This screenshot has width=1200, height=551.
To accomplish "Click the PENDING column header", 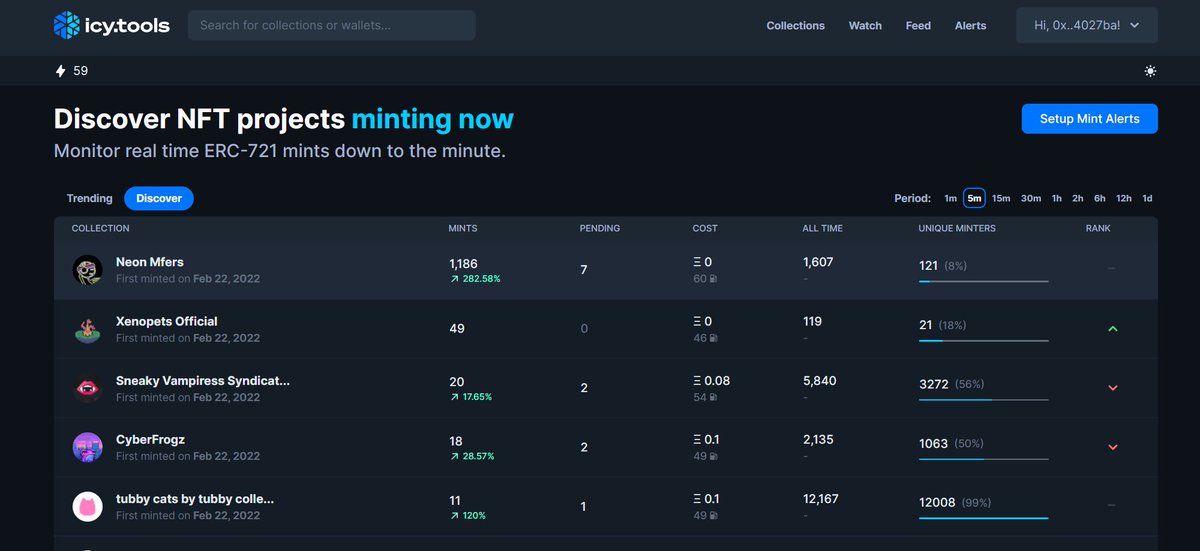I will [x=600, y=228].
